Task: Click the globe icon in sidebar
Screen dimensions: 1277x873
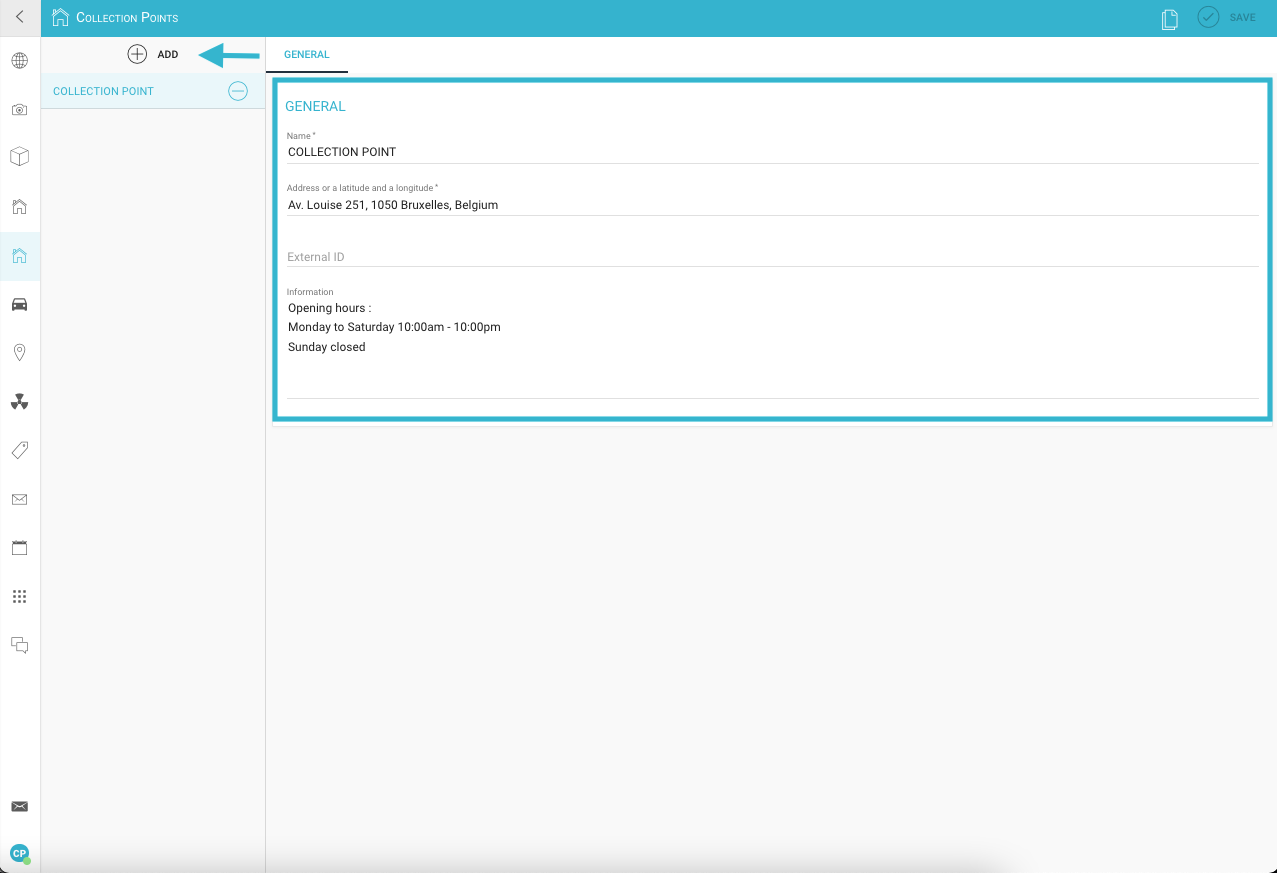Action: tap(19, 61)
